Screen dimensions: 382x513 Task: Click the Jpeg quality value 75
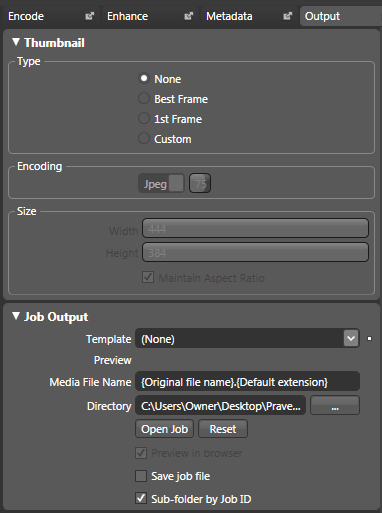tap(200, 183)
